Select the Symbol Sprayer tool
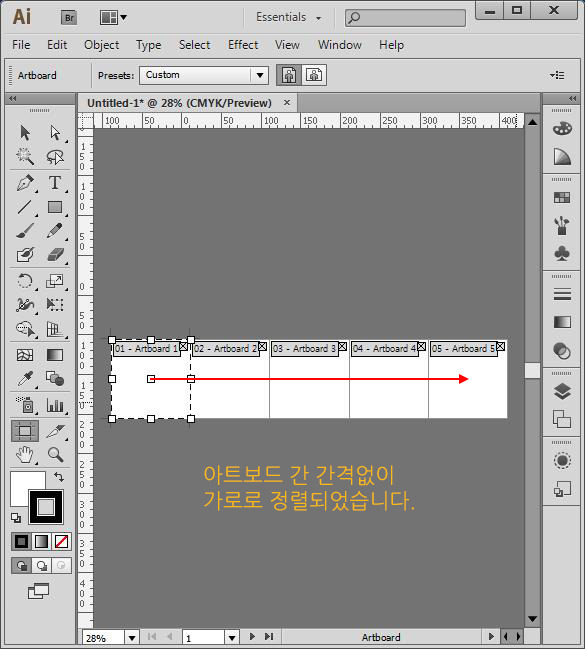Image resolution: width=585 pixels, height=649 pixels. pyautogui.click(x=25, y=405)
